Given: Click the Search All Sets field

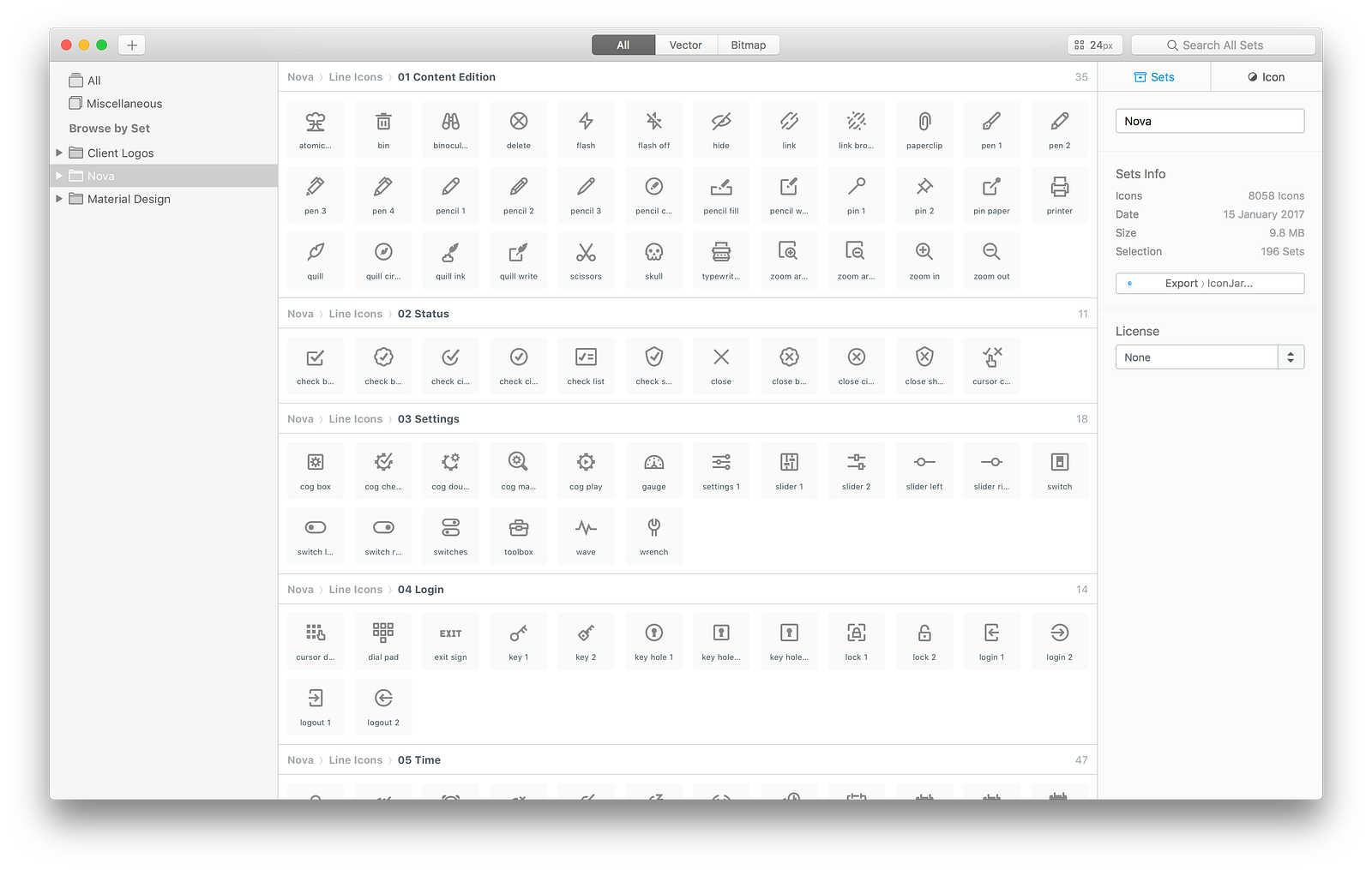Looking at the screenshot, I should click(x=1224, y=45).
